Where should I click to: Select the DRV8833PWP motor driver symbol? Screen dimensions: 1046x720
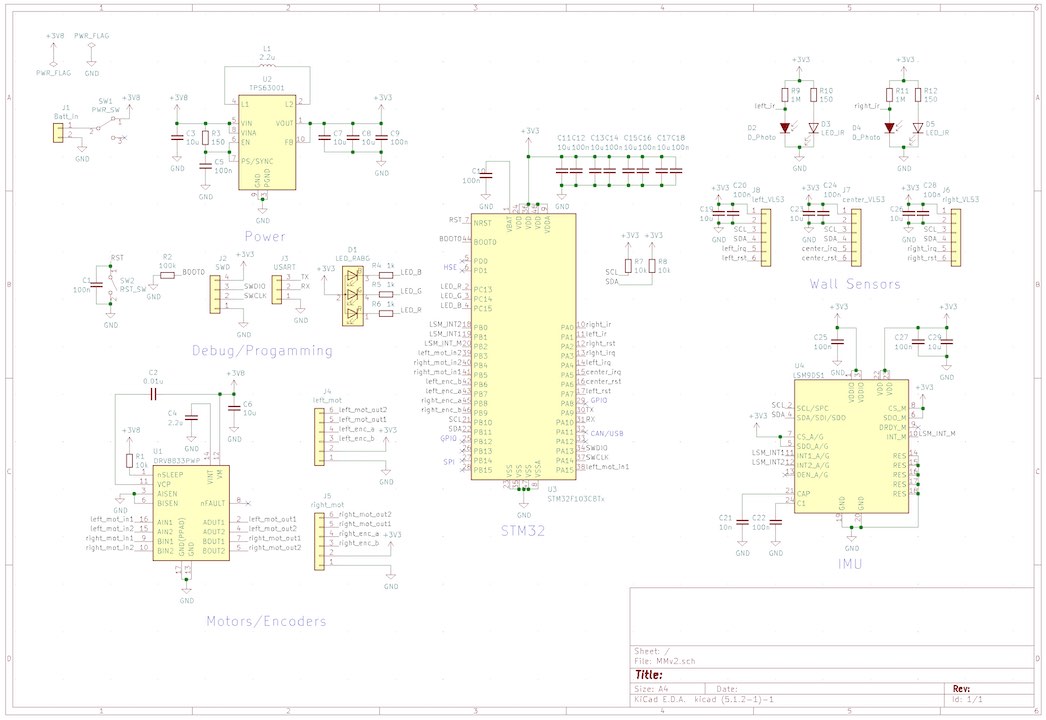pos(190,512)
